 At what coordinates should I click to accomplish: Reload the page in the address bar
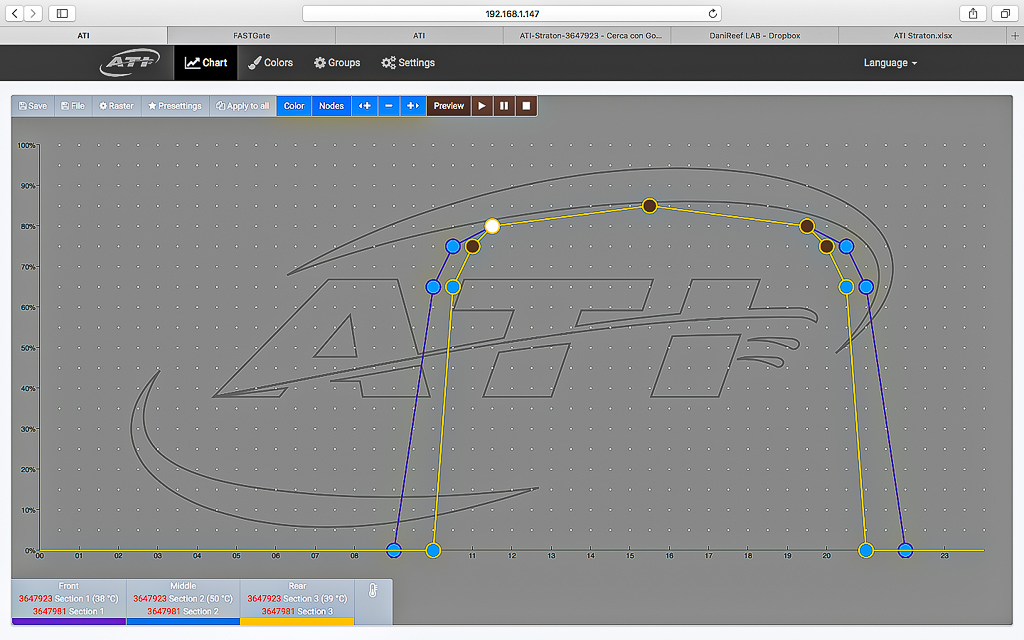coord(712,14)
